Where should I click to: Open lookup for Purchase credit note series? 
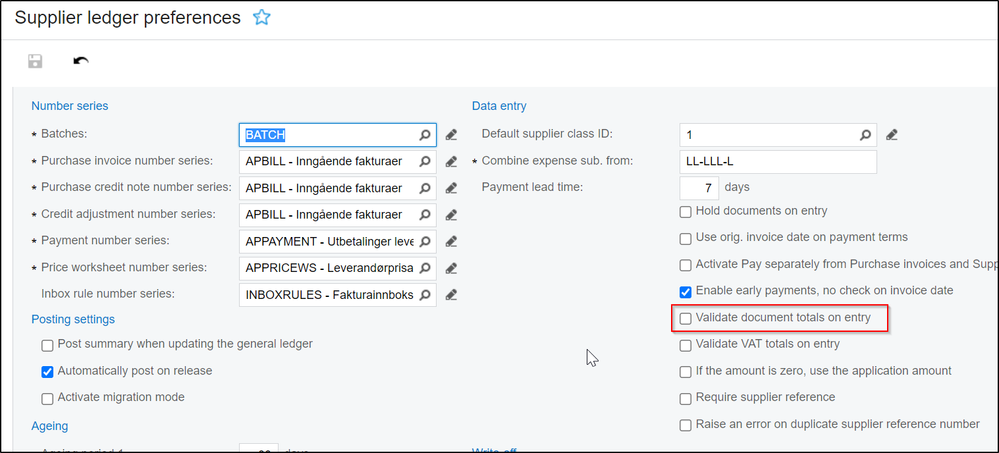[425, 188]
